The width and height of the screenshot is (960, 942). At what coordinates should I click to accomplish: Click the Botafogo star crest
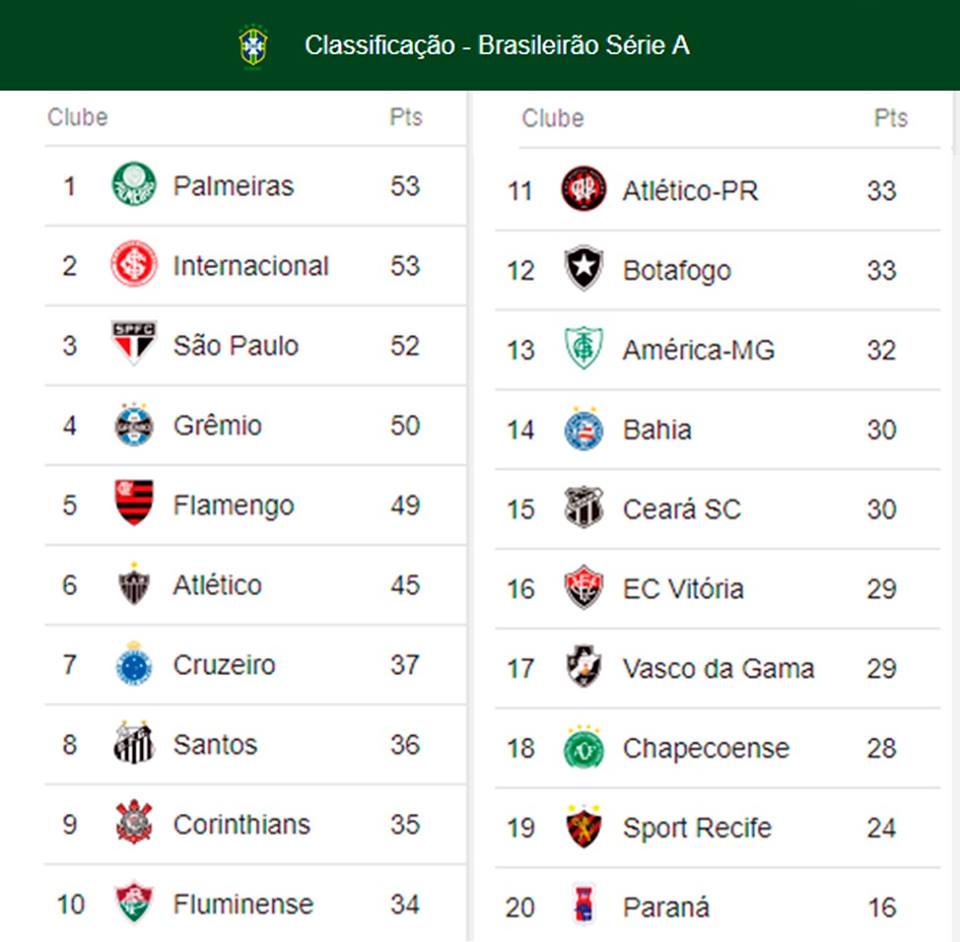click(x=583, y=269)
